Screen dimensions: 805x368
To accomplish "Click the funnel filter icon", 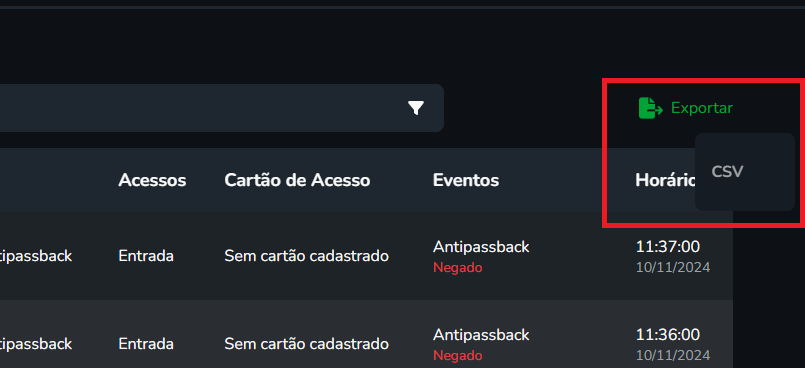I will pyautogui.click(x=416, y=108).
